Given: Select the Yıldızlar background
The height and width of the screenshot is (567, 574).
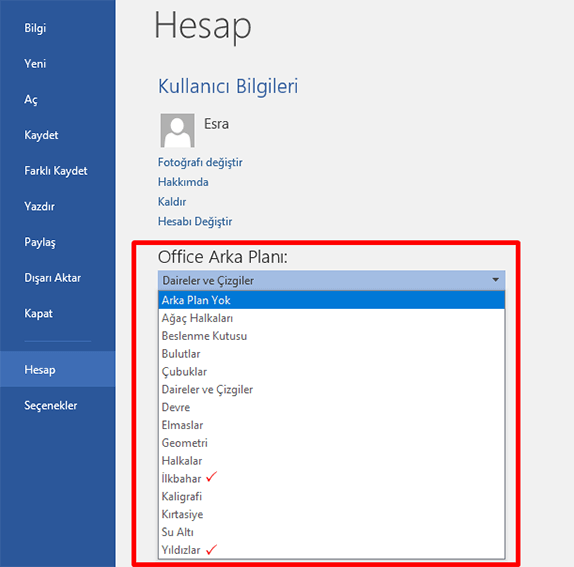Looking at the screenshot, I should click(x=331, y=550).
